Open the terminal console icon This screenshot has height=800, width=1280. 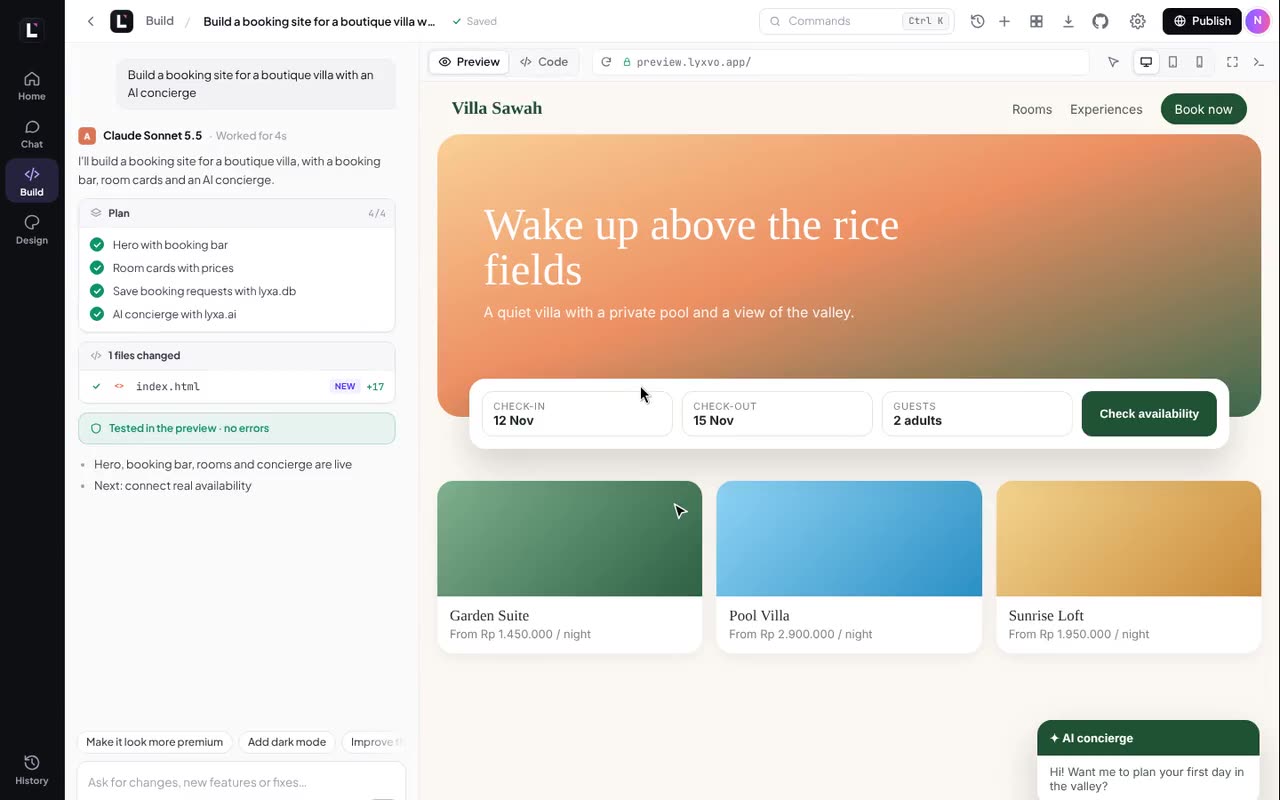click(x=1259, y=62)
